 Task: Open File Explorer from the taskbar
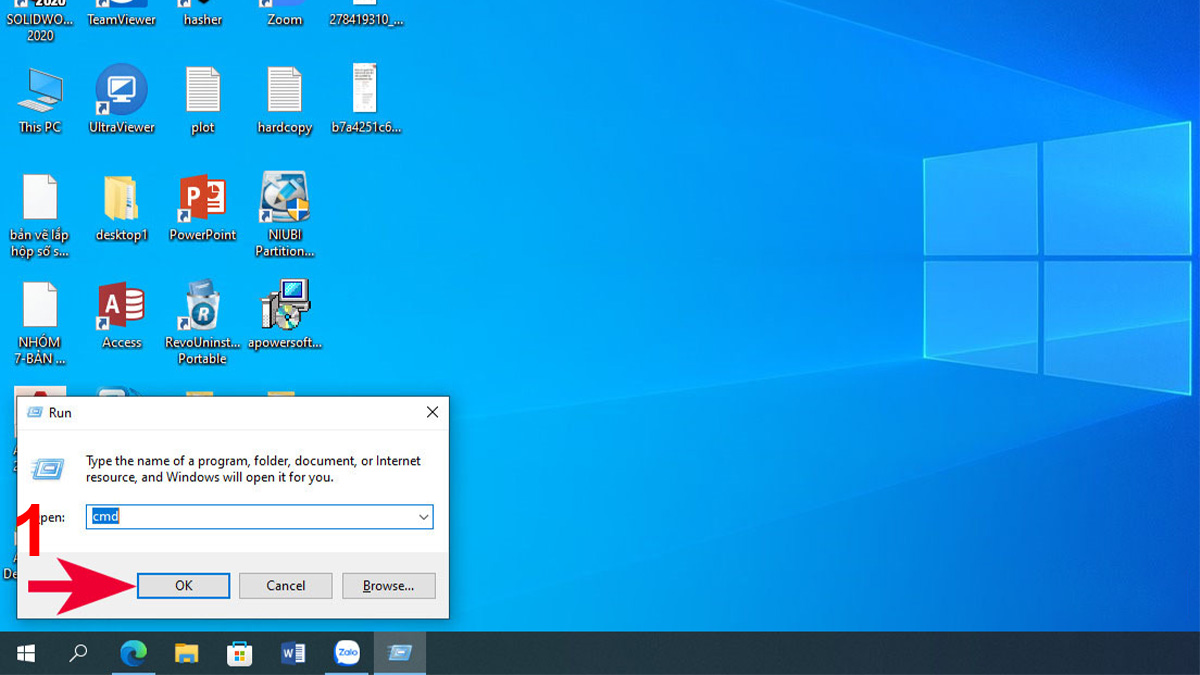[186, 654]
